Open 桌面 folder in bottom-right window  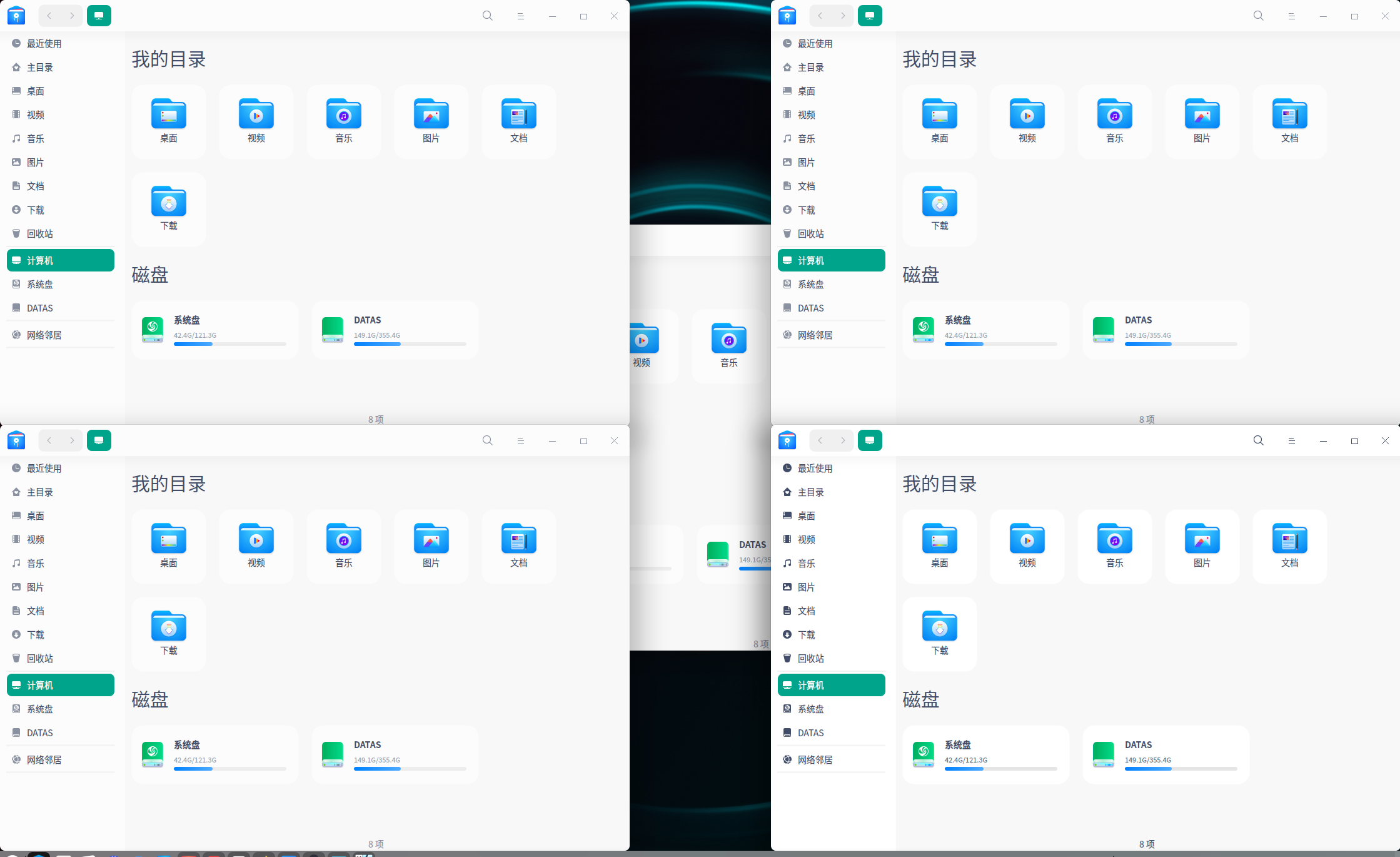pos(940,546)
